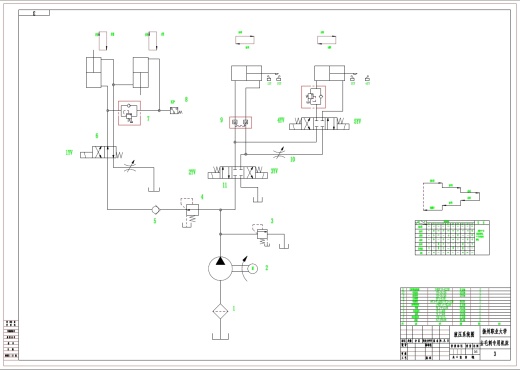The height and width of the screenshot is (370, 520).
Task: Click the green number 4 near the pressure valve
Action: tap(202, 197)
